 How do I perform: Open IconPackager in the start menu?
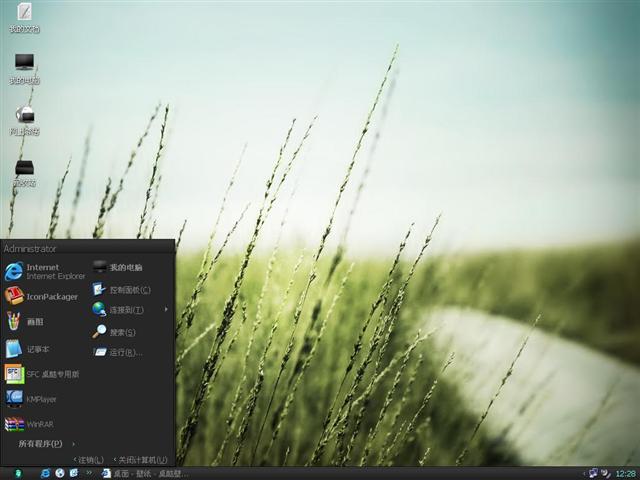(44, 296)
